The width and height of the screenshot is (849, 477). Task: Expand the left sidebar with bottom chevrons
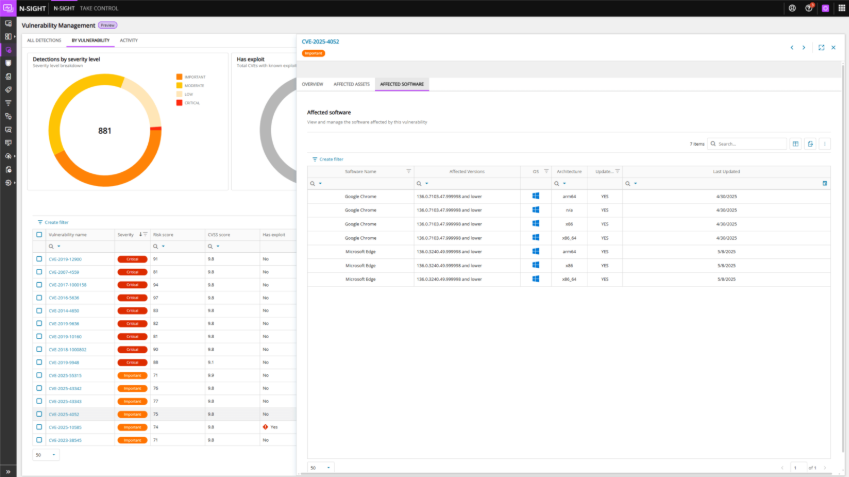pyautogui.click(x=8, y=470)
